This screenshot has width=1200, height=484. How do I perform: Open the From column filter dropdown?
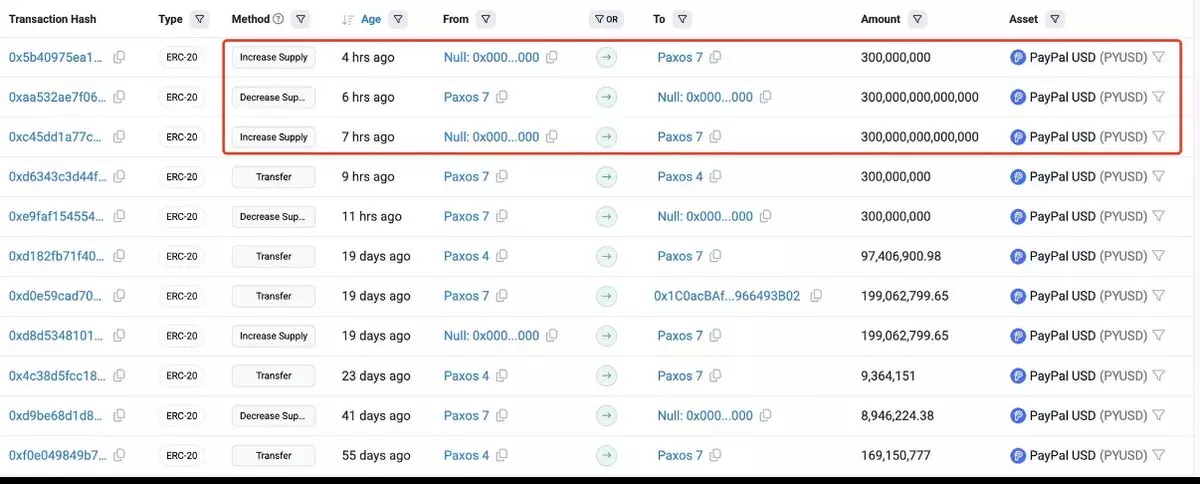[x=485, y=19]
